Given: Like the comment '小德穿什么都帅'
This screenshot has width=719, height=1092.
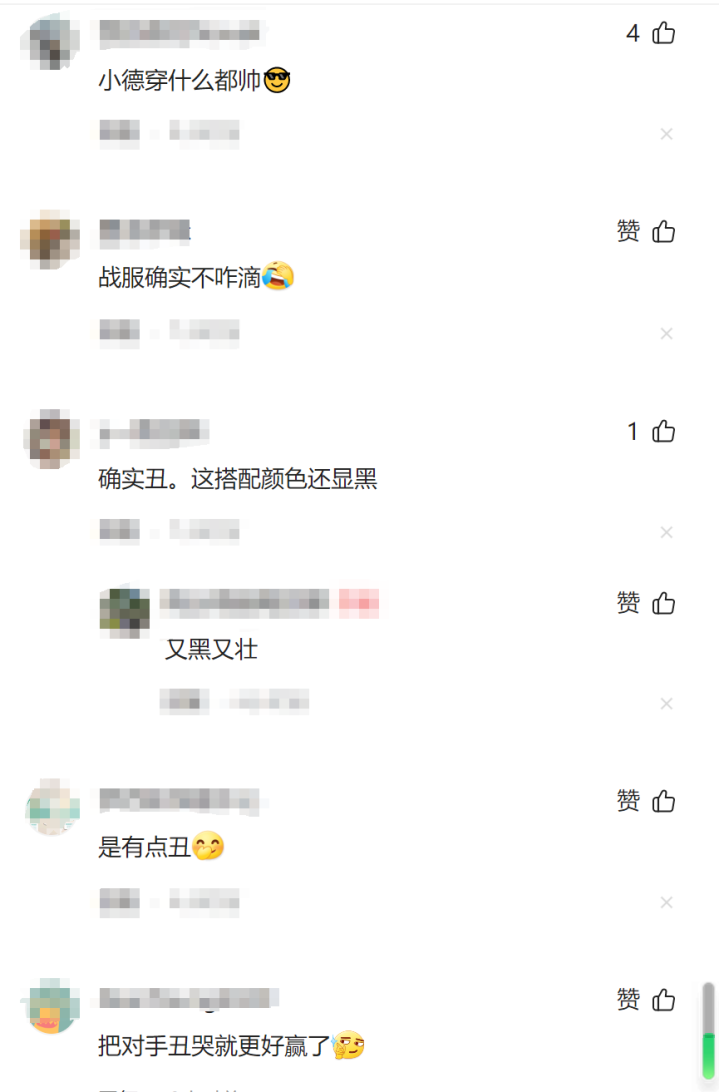Looking at the screenshot, I should tap(663, 33).
